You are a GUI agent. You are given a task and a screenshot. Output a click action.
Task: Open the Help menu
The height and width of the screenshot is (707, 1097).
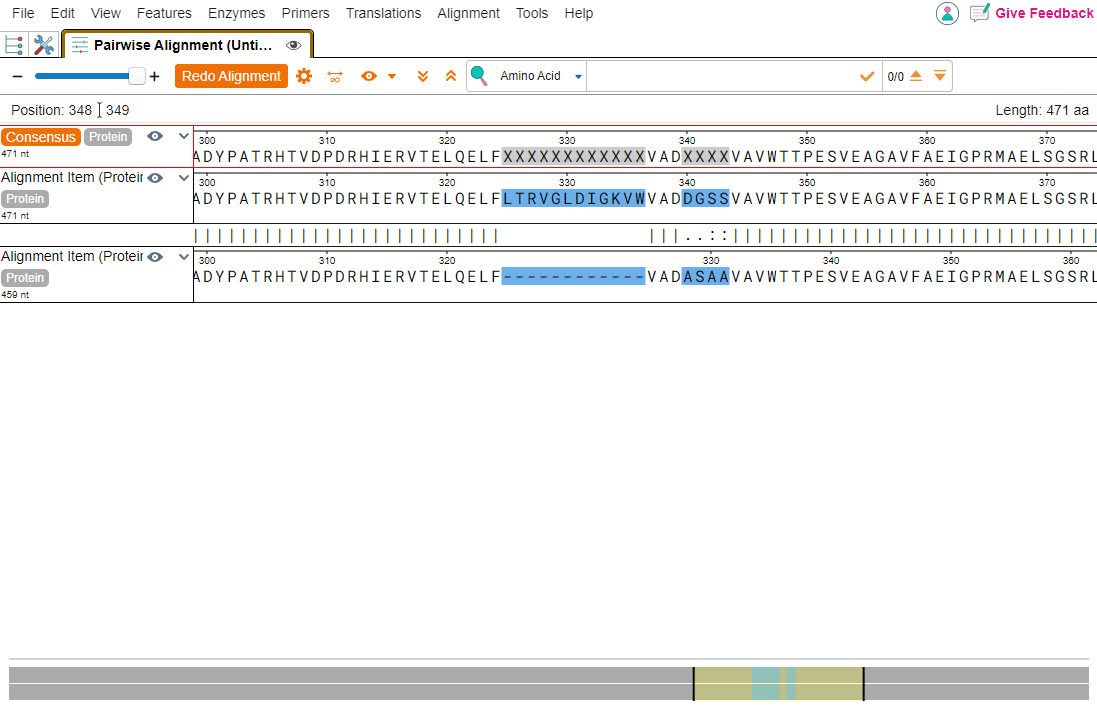(x=579, y=13)
